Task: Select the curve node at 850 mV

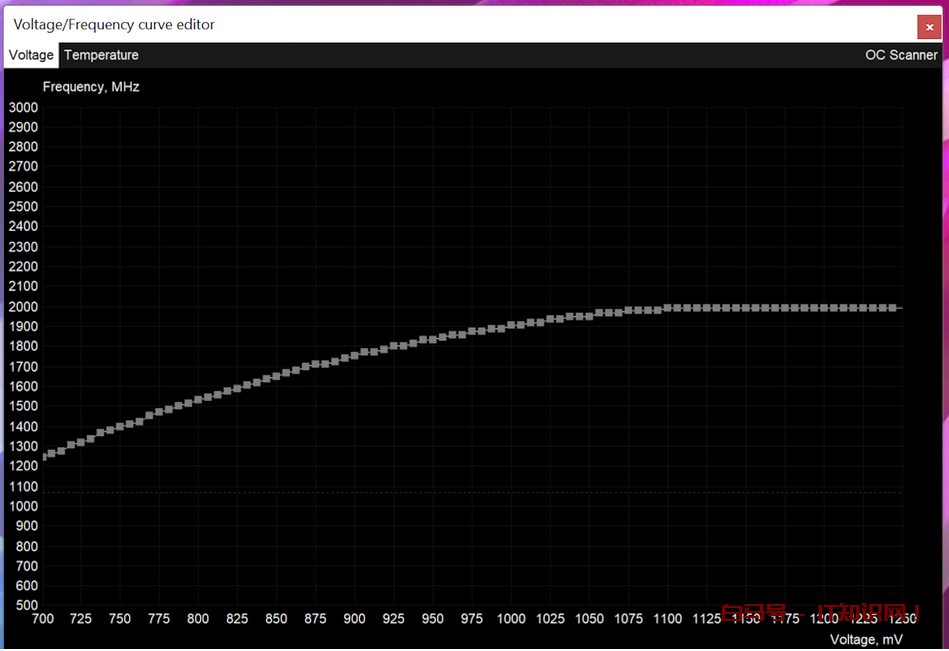Action: click(276, 376)
